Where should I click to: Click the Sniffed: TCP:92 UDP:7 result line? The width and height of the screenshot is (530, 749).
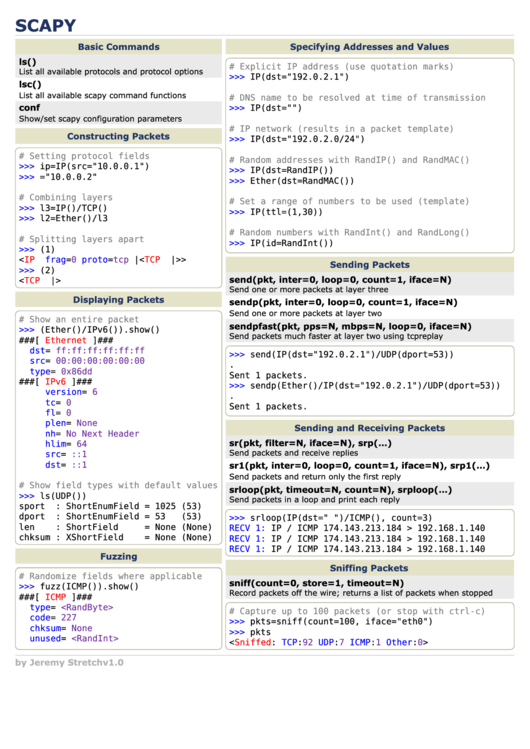click(329, 642)
